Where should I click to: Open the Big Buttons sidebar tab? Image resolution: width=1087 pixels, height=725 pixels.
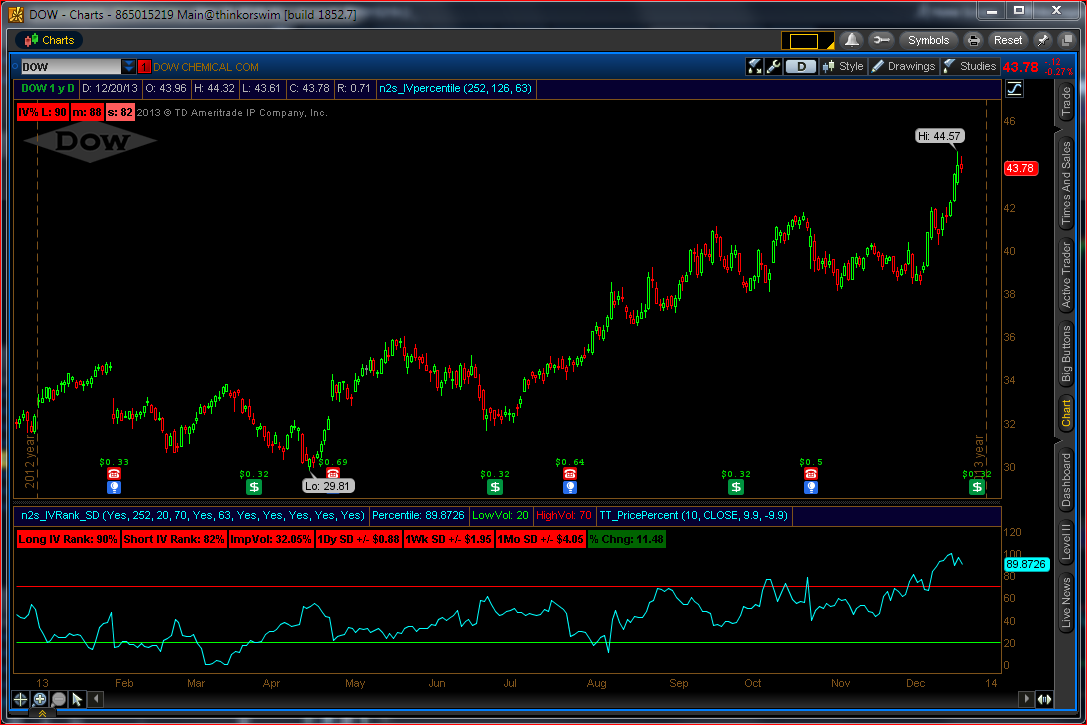pyautogui.click(x=1066, y=354)
